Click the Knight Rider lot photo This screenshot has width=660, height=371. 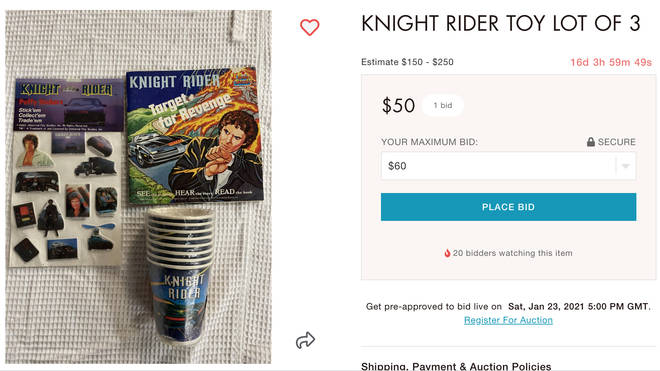(138, 187)
